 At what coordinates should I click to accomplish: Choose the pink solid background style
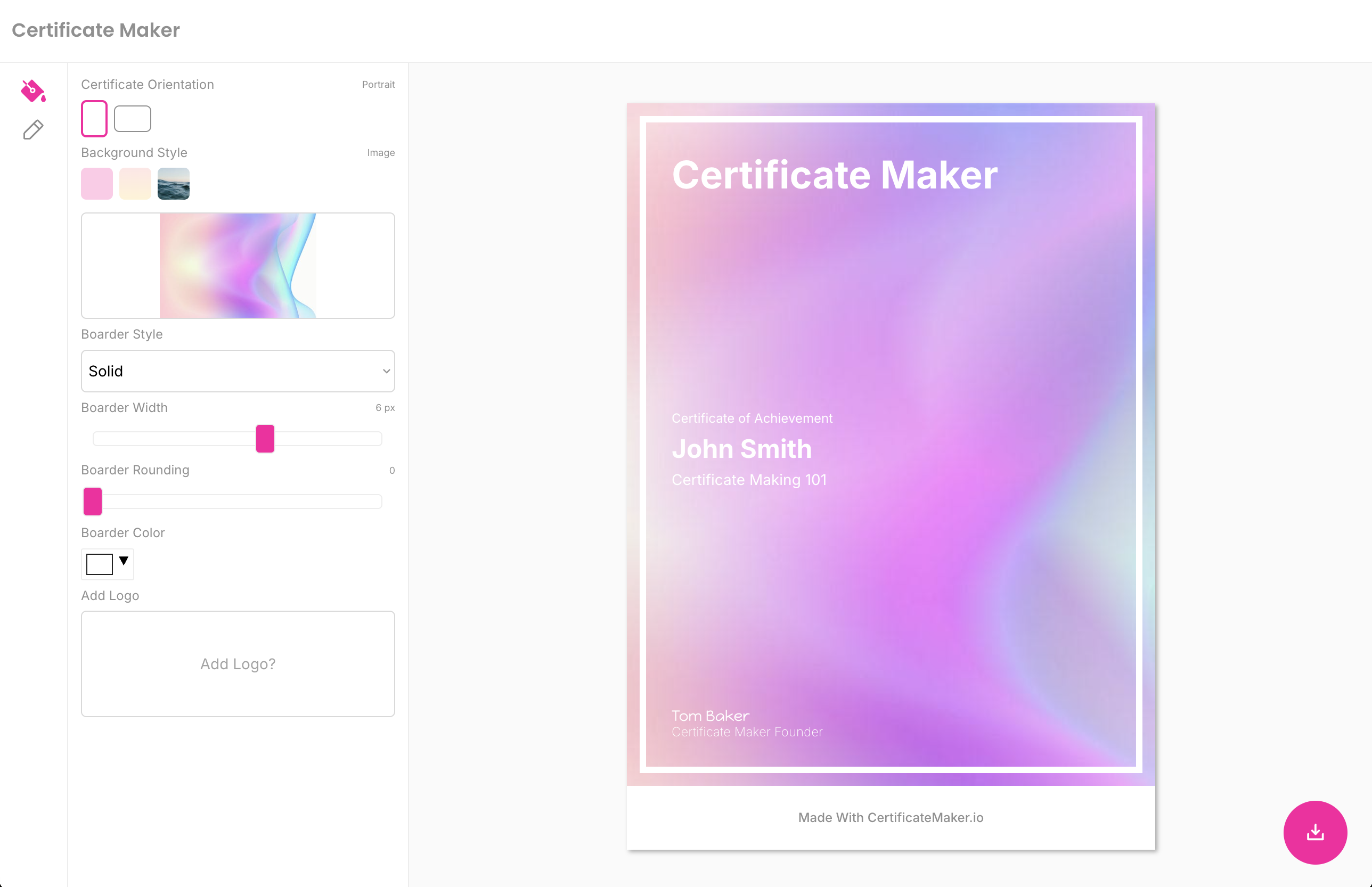coord(97,184)
